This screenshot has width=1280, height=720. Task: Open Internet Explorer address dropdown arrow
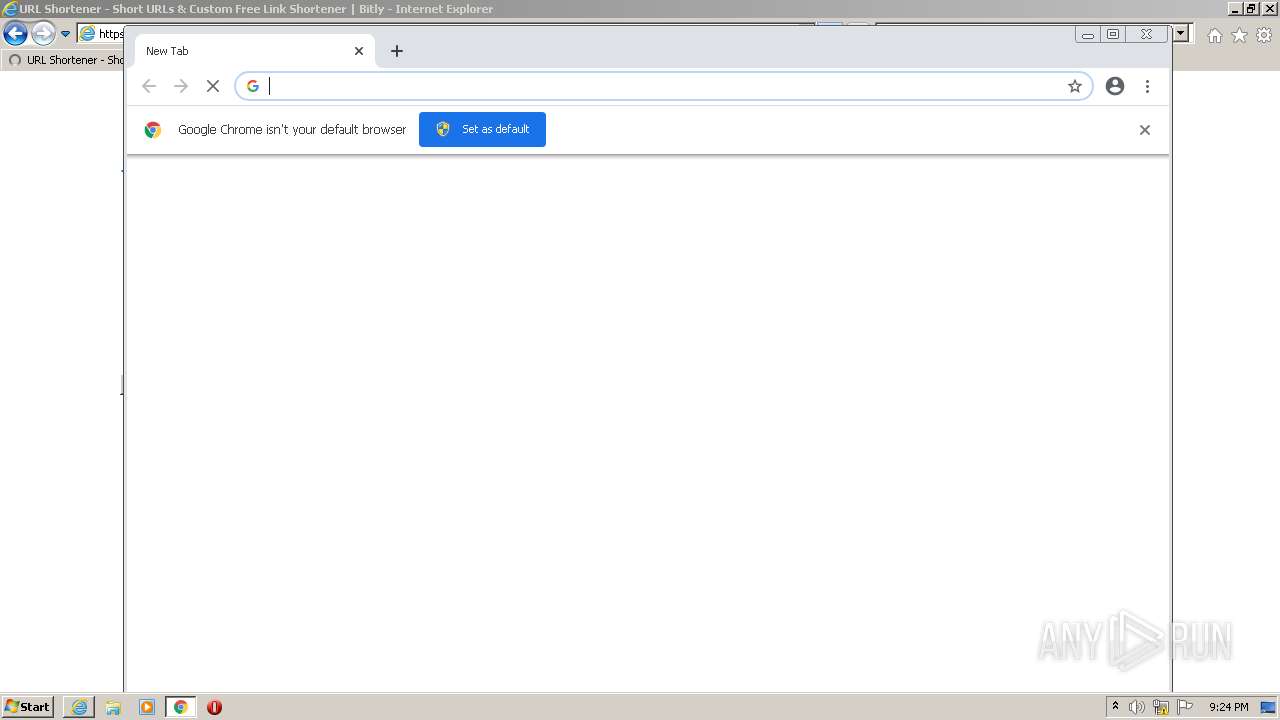pyautogui.click(x=1181, y=33)
